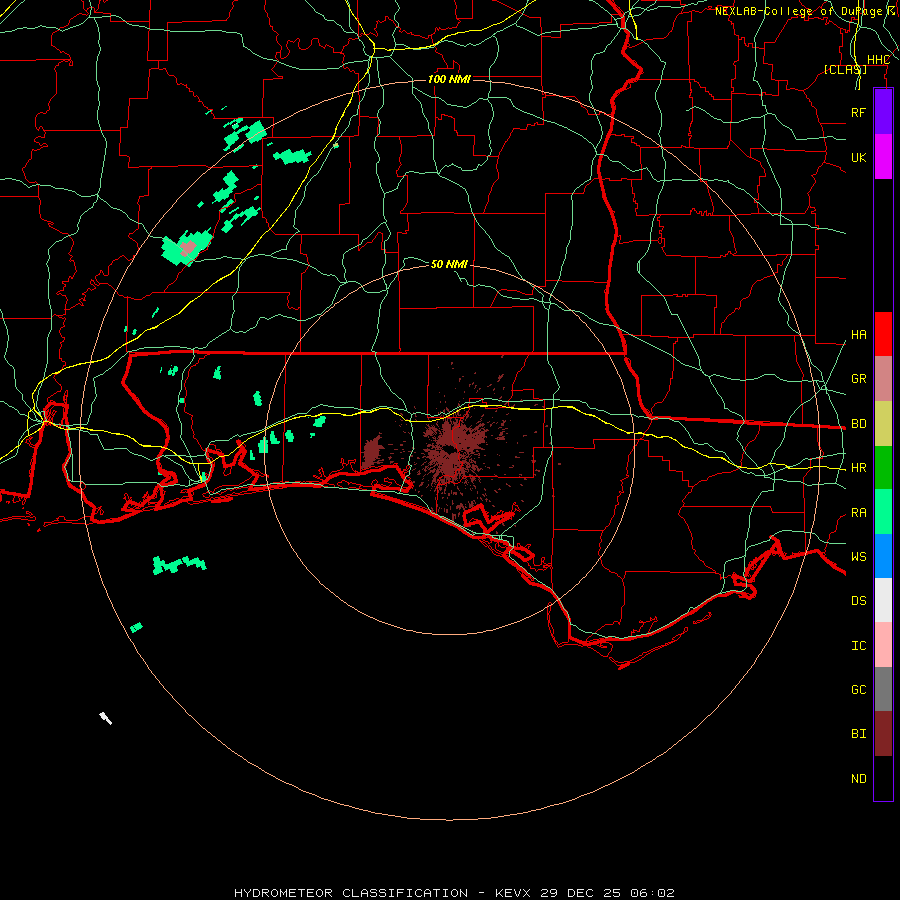Click the BI brown legend swatch

(883, 734)
